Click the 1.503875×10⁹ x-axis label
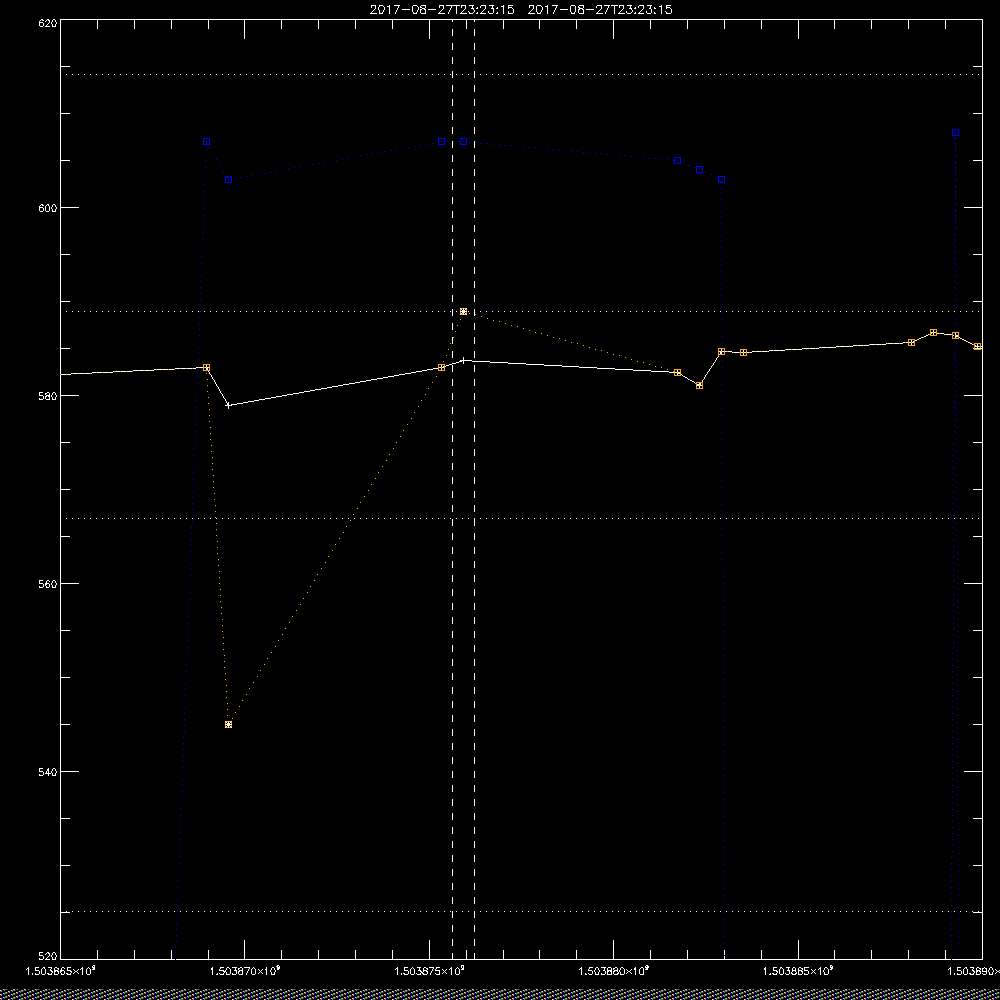 click(x=429, y=971)
